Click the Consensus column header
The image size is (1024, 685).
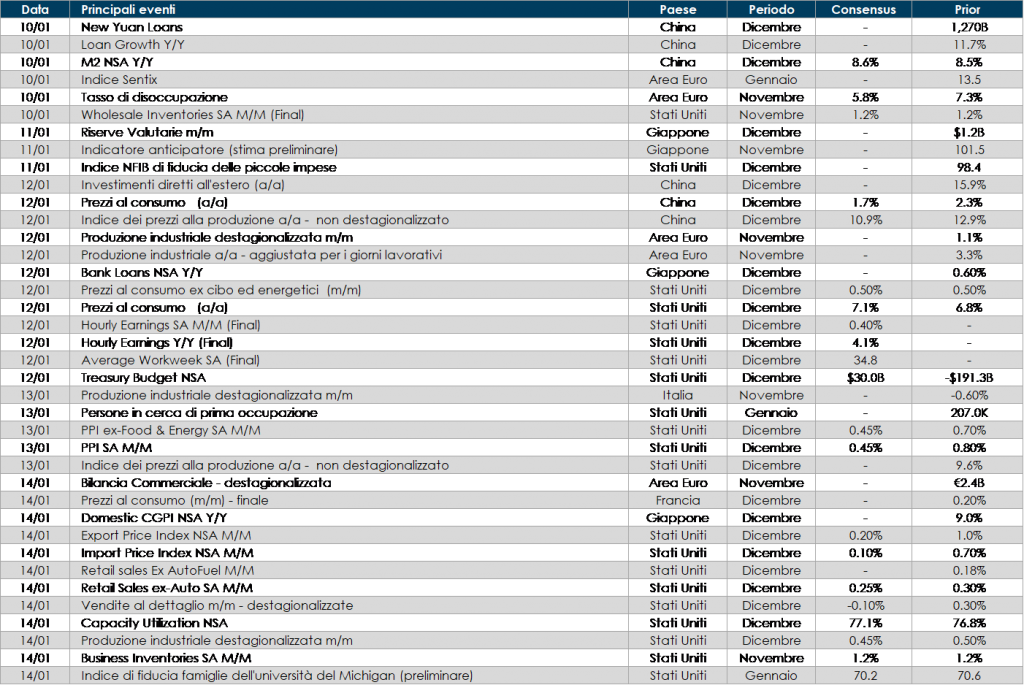866,9
